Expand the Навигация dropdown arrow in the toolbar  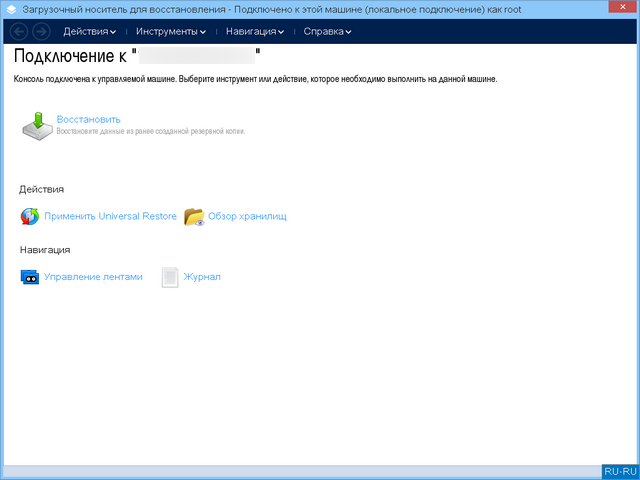pos(283,32)
